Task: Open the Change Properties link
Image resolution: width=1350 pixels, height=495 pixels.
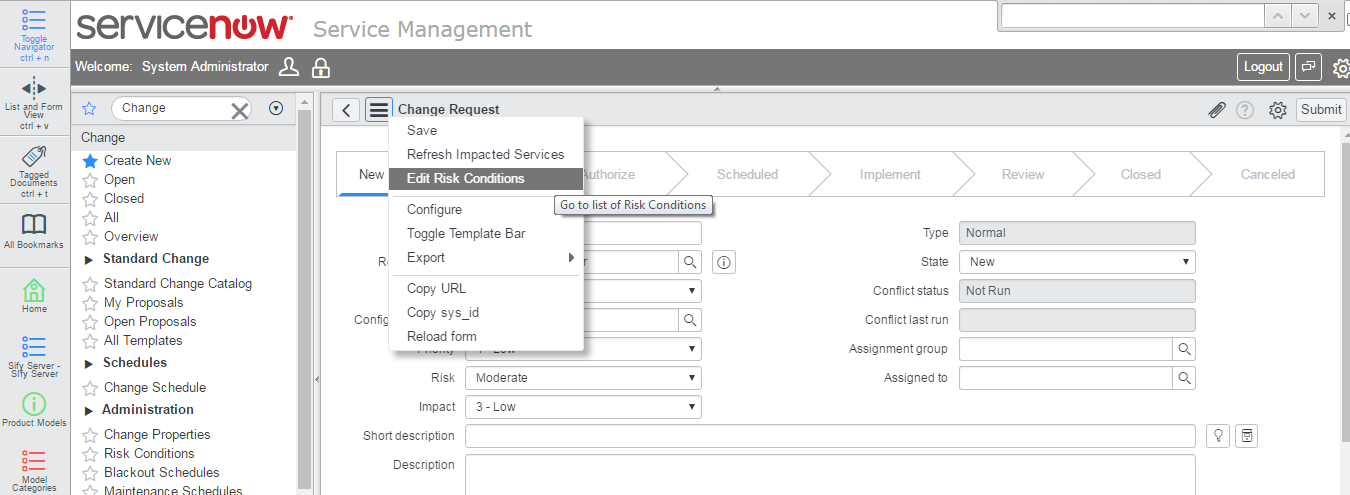Action: (157, 434)
